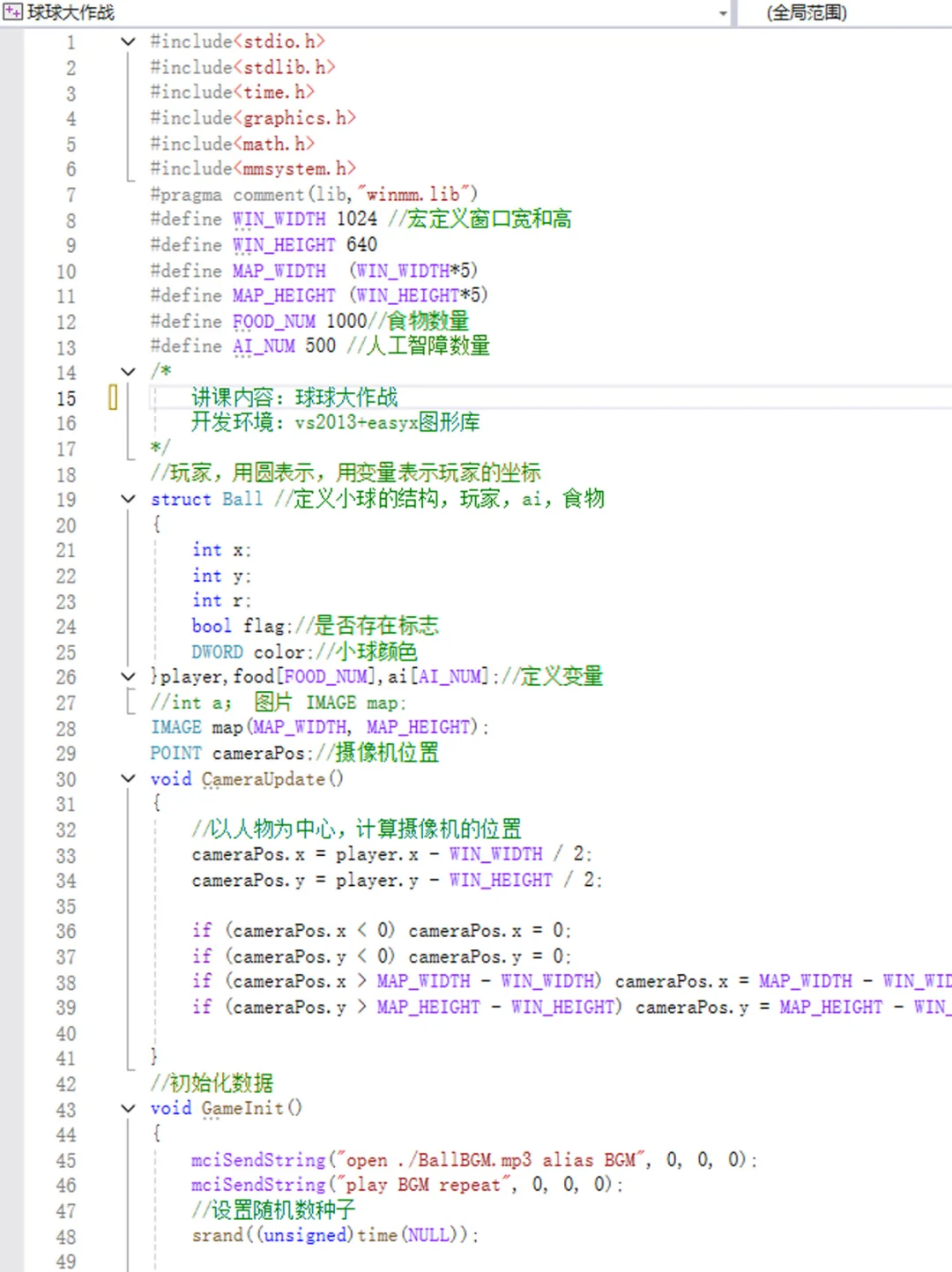Collapse the GameInit function at line 43
Image resolution: width=952 pixels, height=1272 pixels.
(x=128, y=1108)
